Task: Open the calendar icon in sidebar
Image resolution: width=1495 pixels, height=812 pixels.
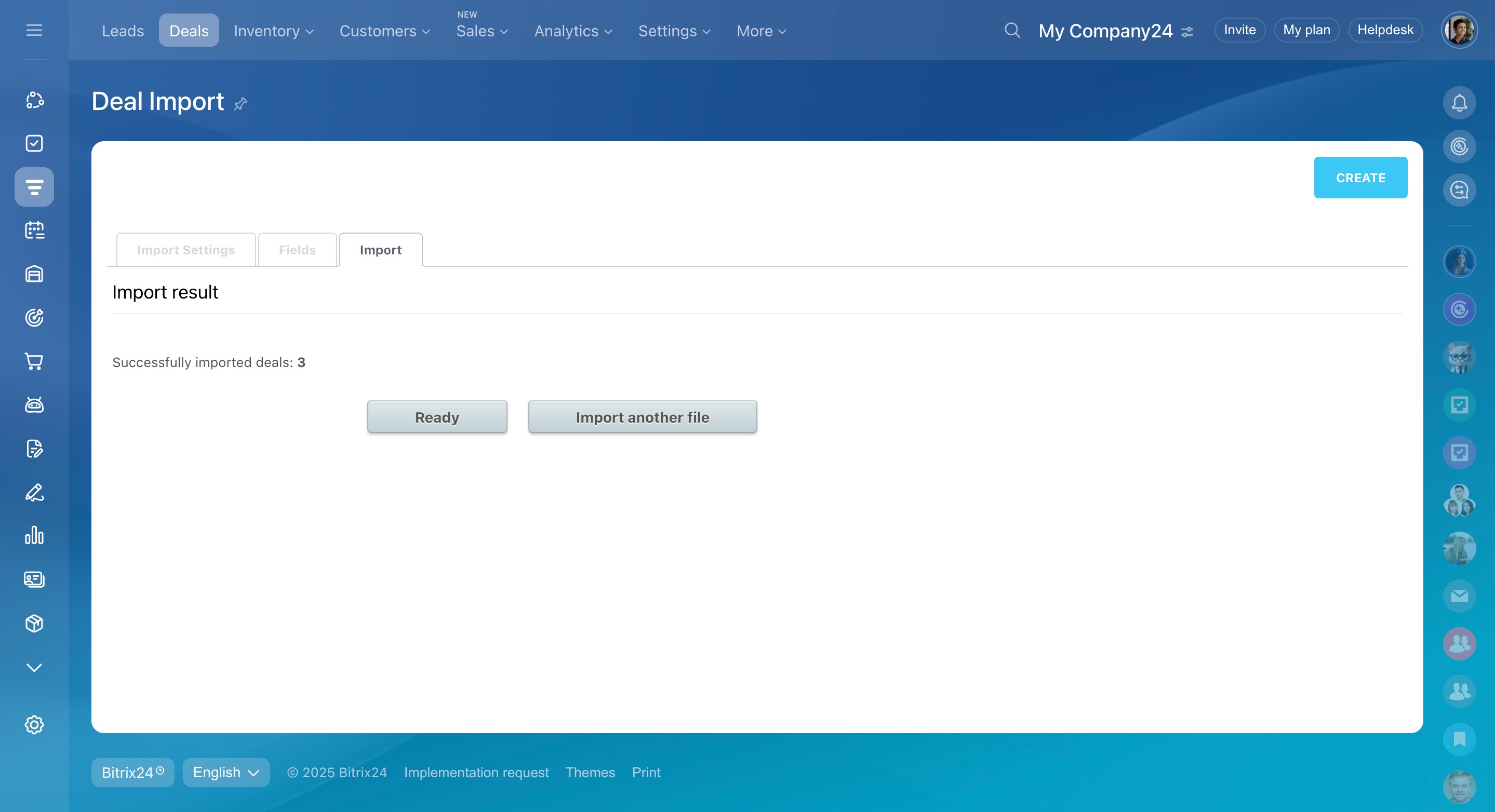Action: (34, 231)
